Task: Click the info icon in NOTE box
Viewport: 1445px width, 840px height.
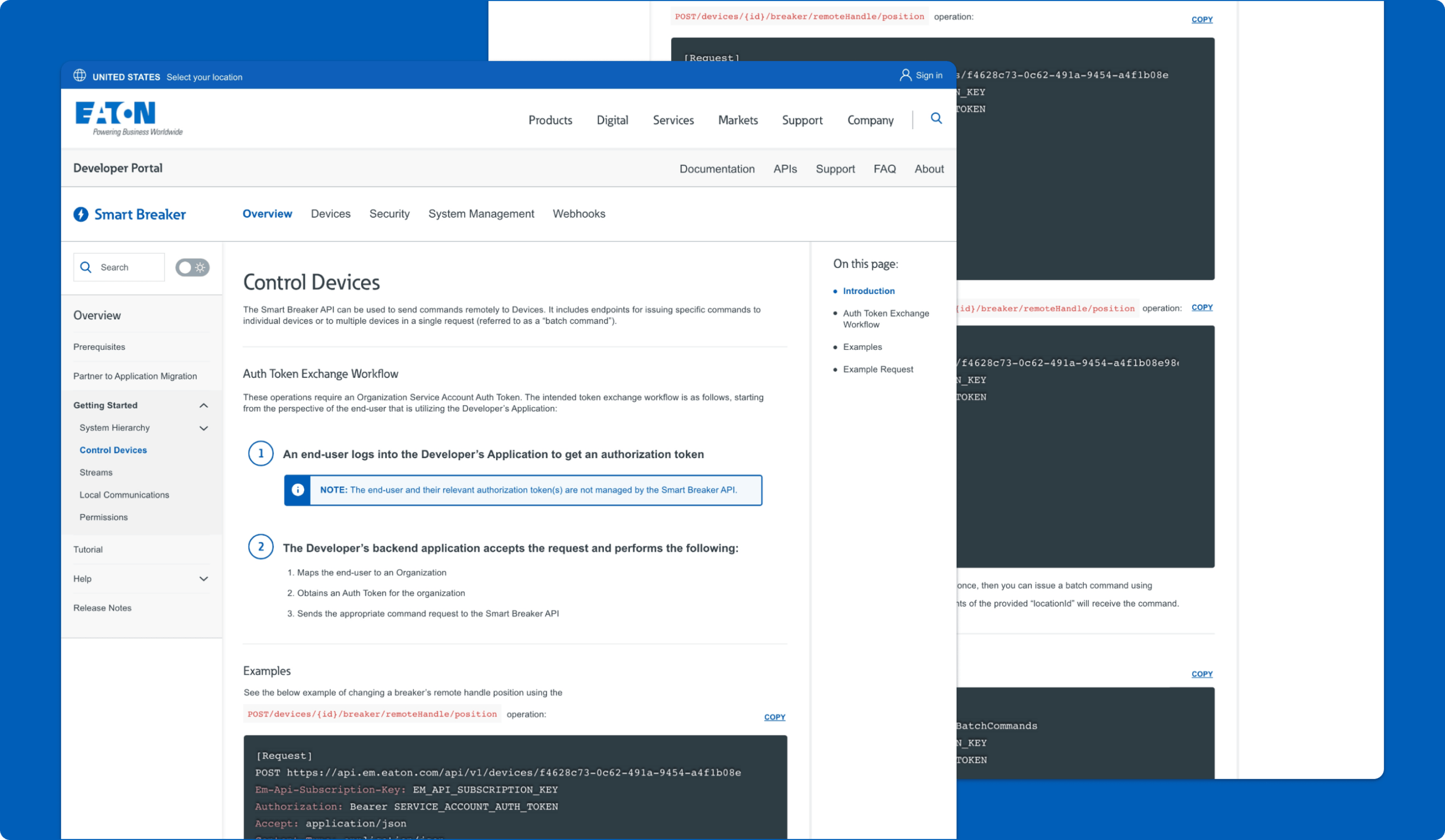Action: (297, 490)
